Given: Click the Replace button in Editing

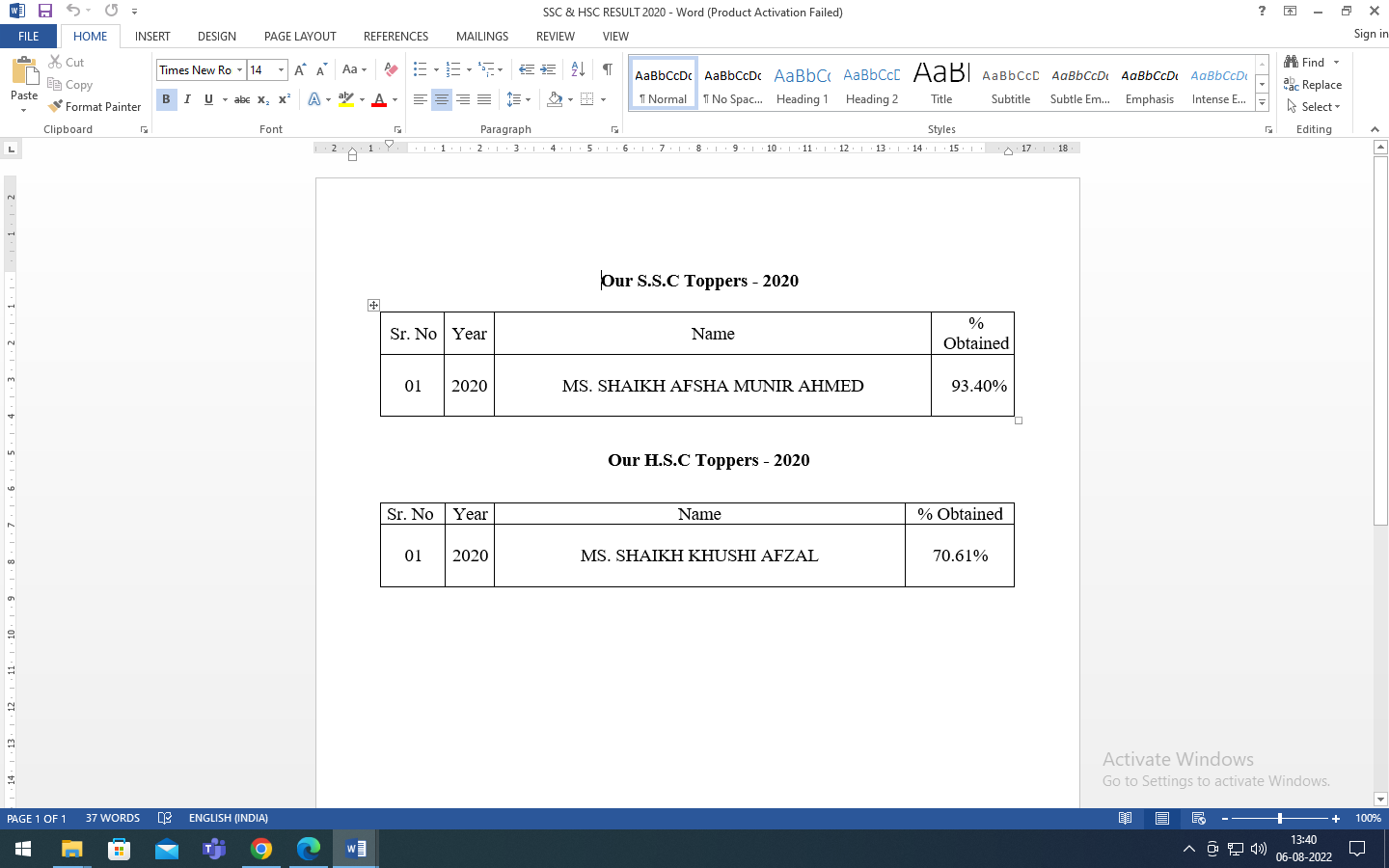Looking at the screenshot, I should click(1313, 85).
